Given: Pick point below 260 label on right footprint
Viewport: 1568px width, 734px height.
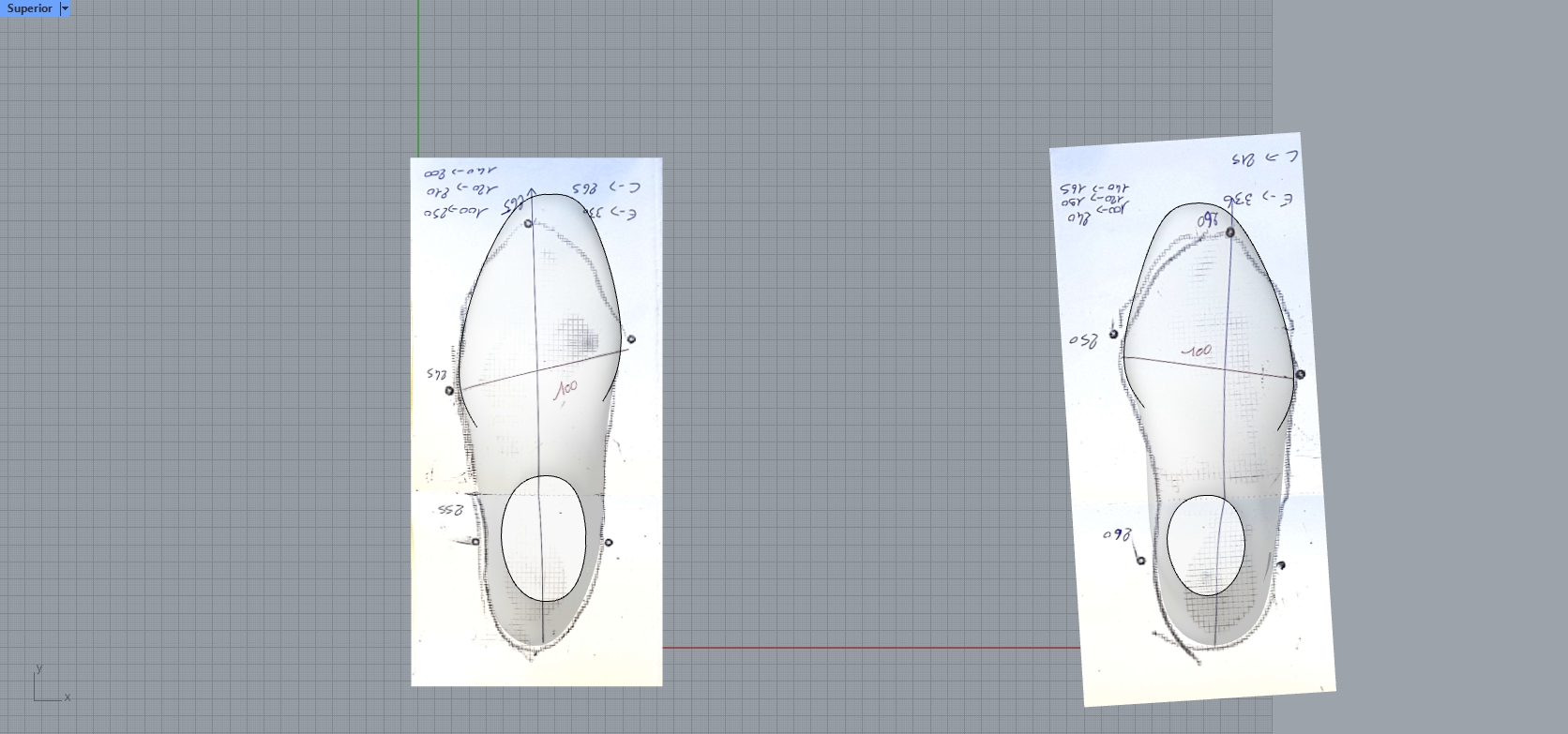Looking at the screenshot, I should point(1140,561).
